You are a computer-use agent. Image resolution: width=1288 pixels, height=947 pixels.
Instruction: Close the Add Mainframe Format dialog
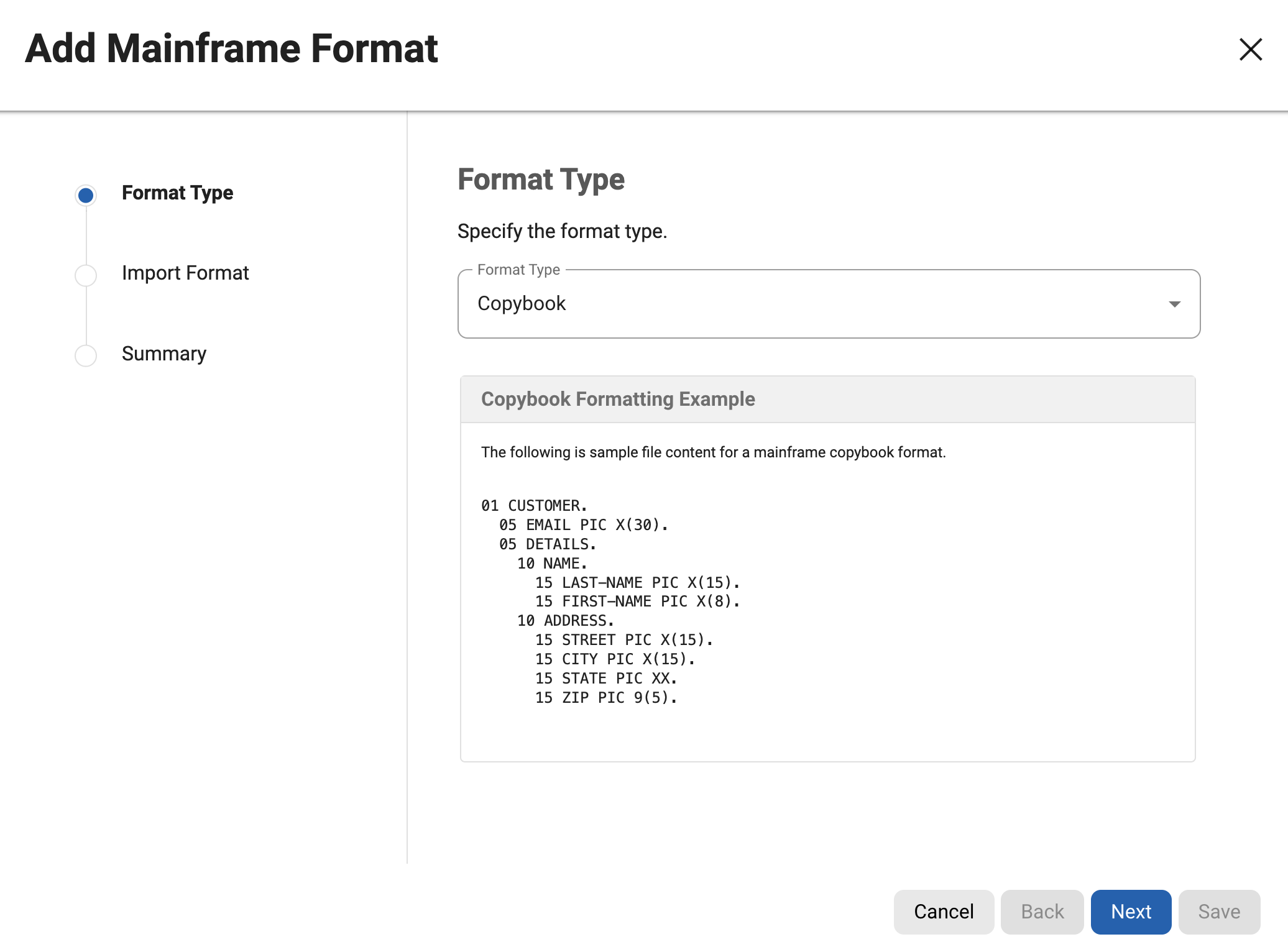tap(1249, 50)
